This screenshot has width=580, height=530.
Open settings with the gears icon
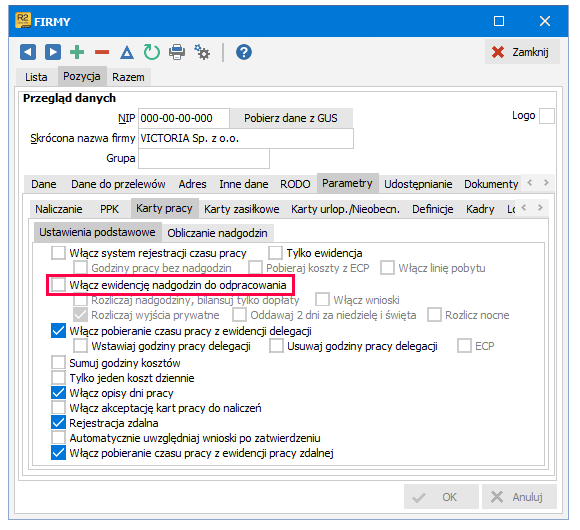pyautogui.click(x=202, y=52)
